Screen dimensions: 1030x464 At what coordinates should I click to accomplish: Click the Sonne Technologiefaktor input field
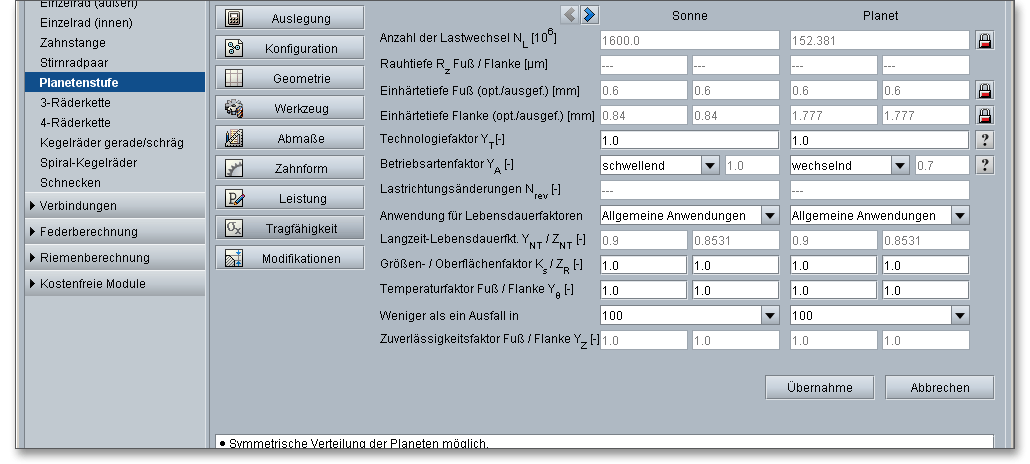coord(689,140)
